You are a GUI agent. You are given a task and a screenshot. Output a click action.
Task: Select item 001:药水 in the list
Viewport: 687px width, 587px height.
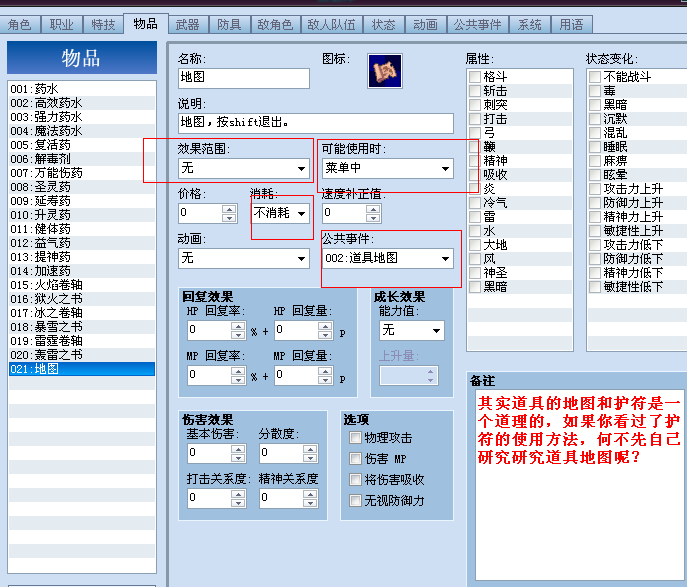click(82, 89)
